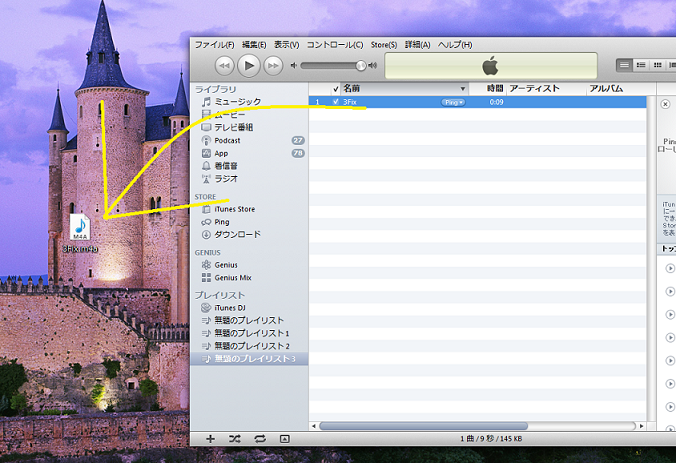The height and width of the screenshot is (463, 676).
Task: Open the 編集(E) menu
Action: pyautogui.click(x=254, y=45)
